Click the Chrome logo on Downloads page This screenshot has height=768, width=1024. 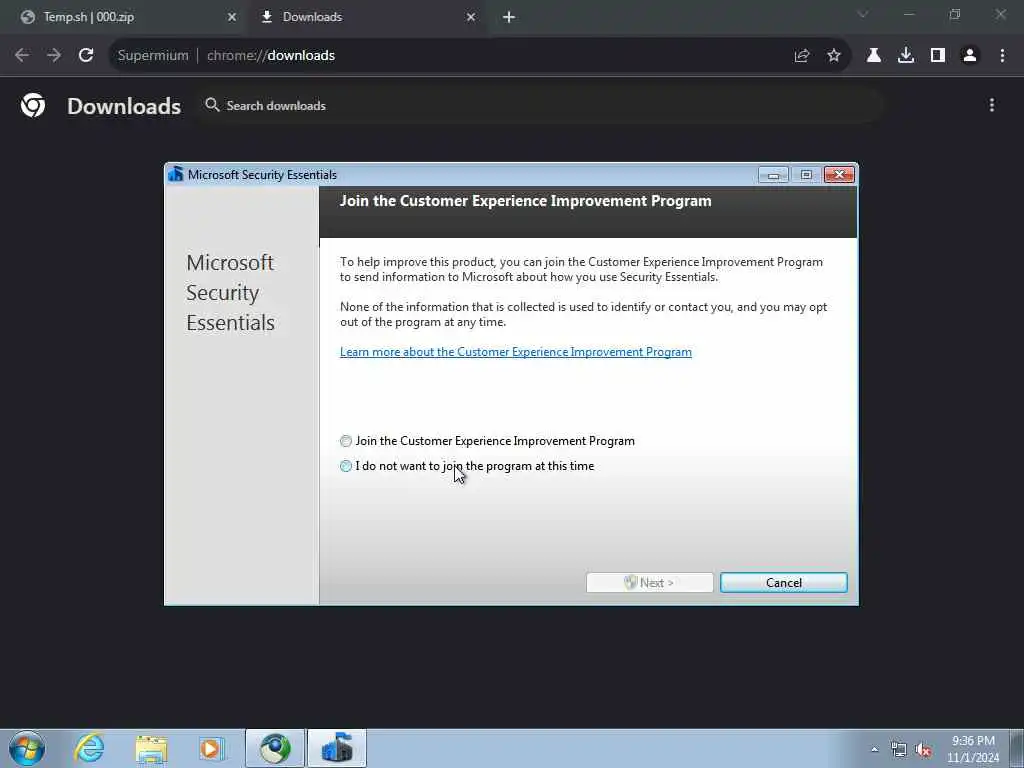coord(33,105)
